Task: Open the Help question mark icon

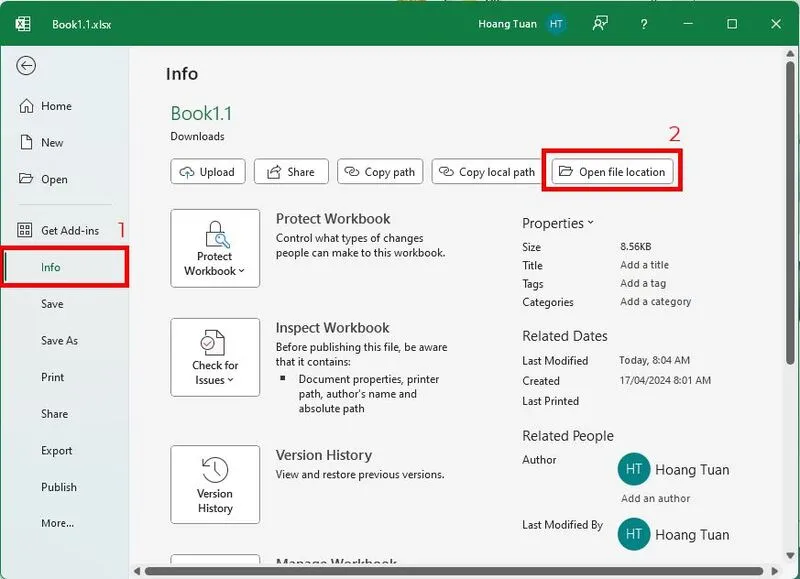Action: click(644, 24)
